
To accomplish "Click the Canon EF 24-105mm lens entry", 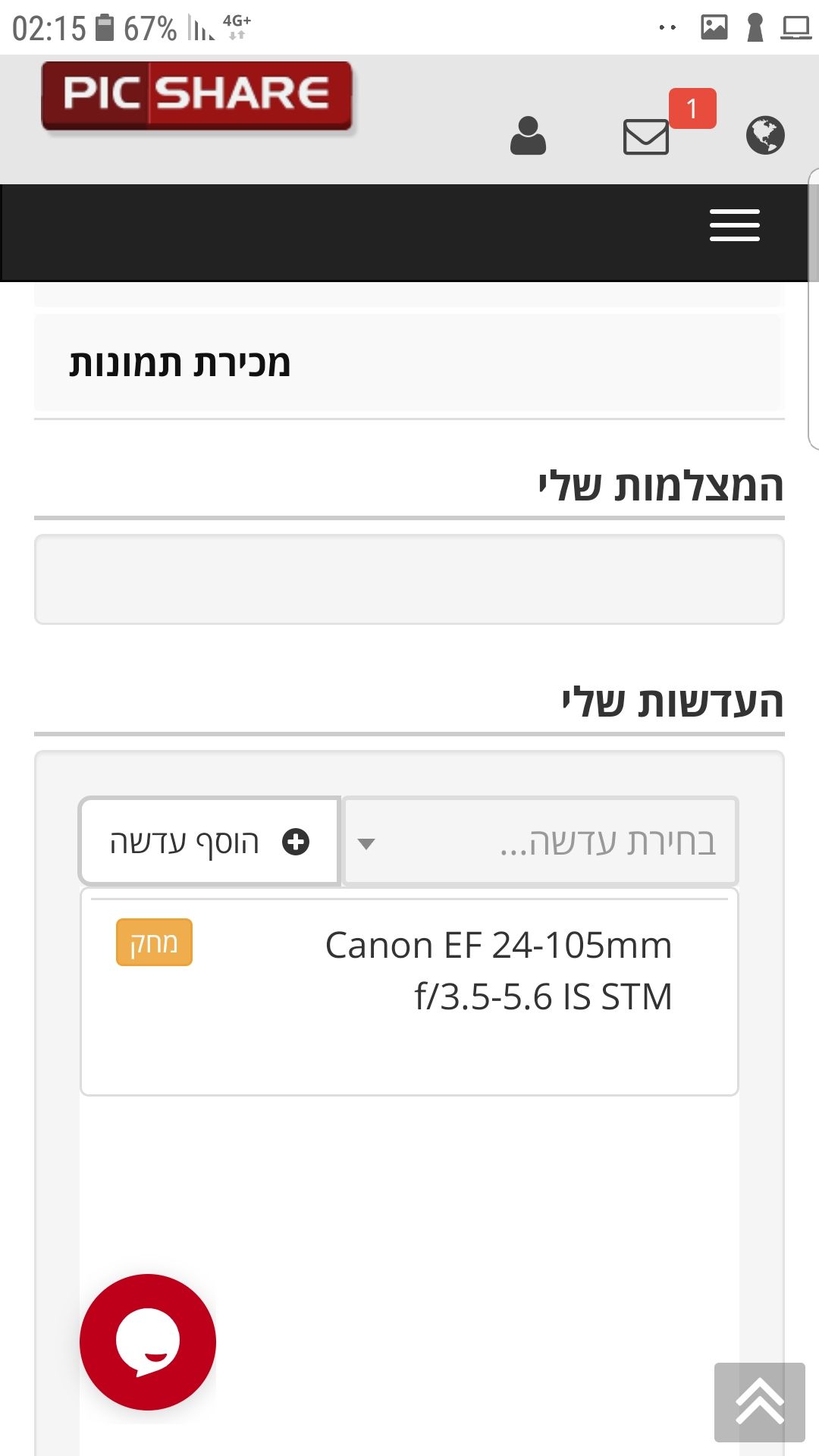I will tap(498, 971).
